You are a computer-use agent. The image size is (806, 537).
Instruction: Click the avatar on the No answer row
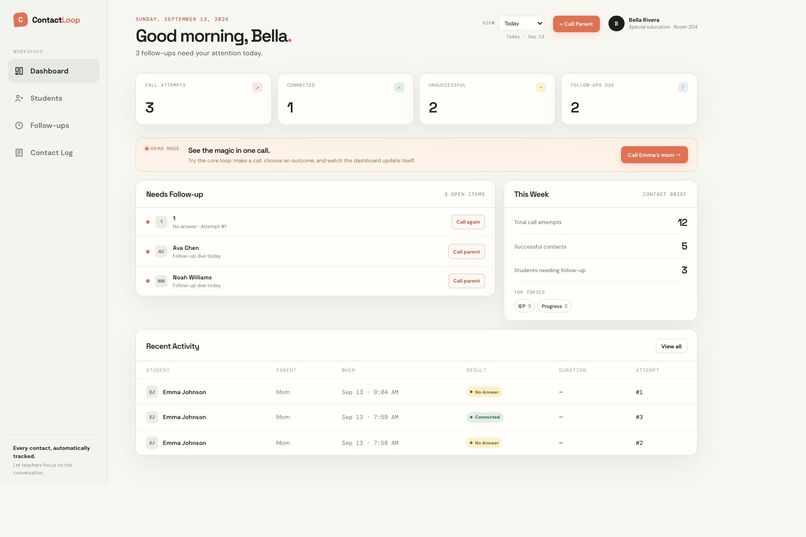click(161, 222)
